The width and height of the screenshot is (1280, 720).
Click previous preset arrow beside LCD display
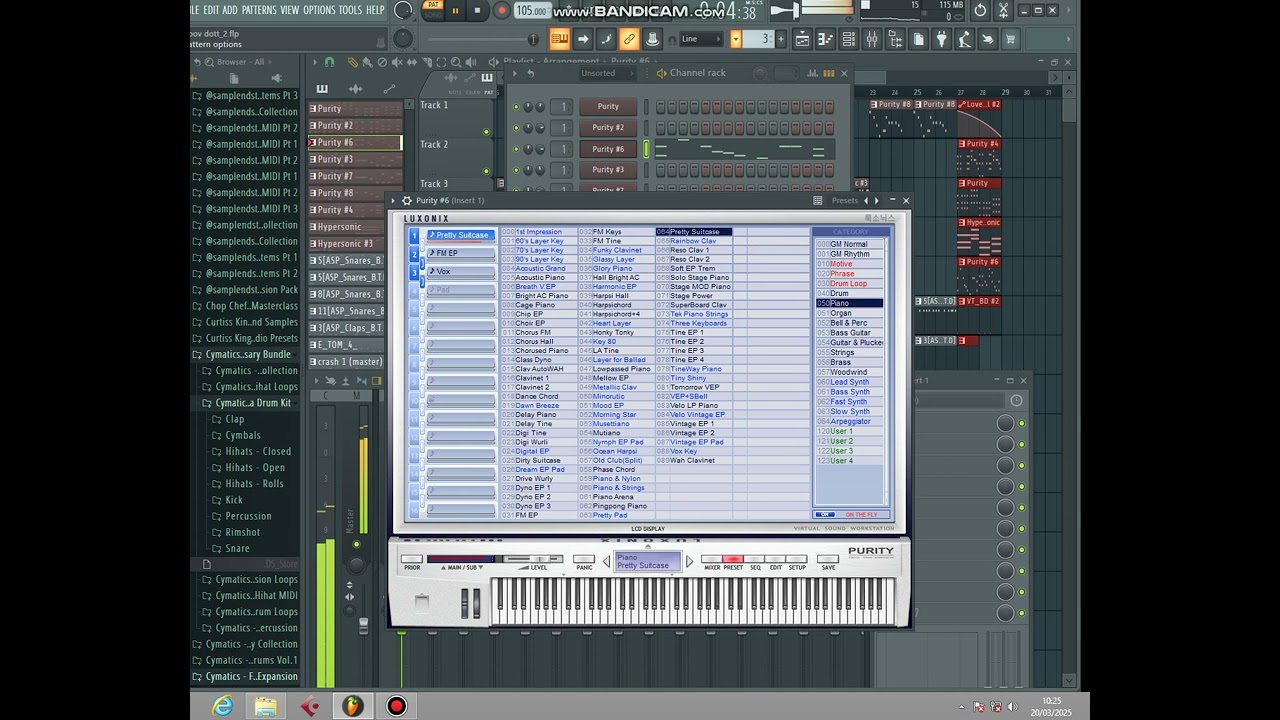click(606, 562)
